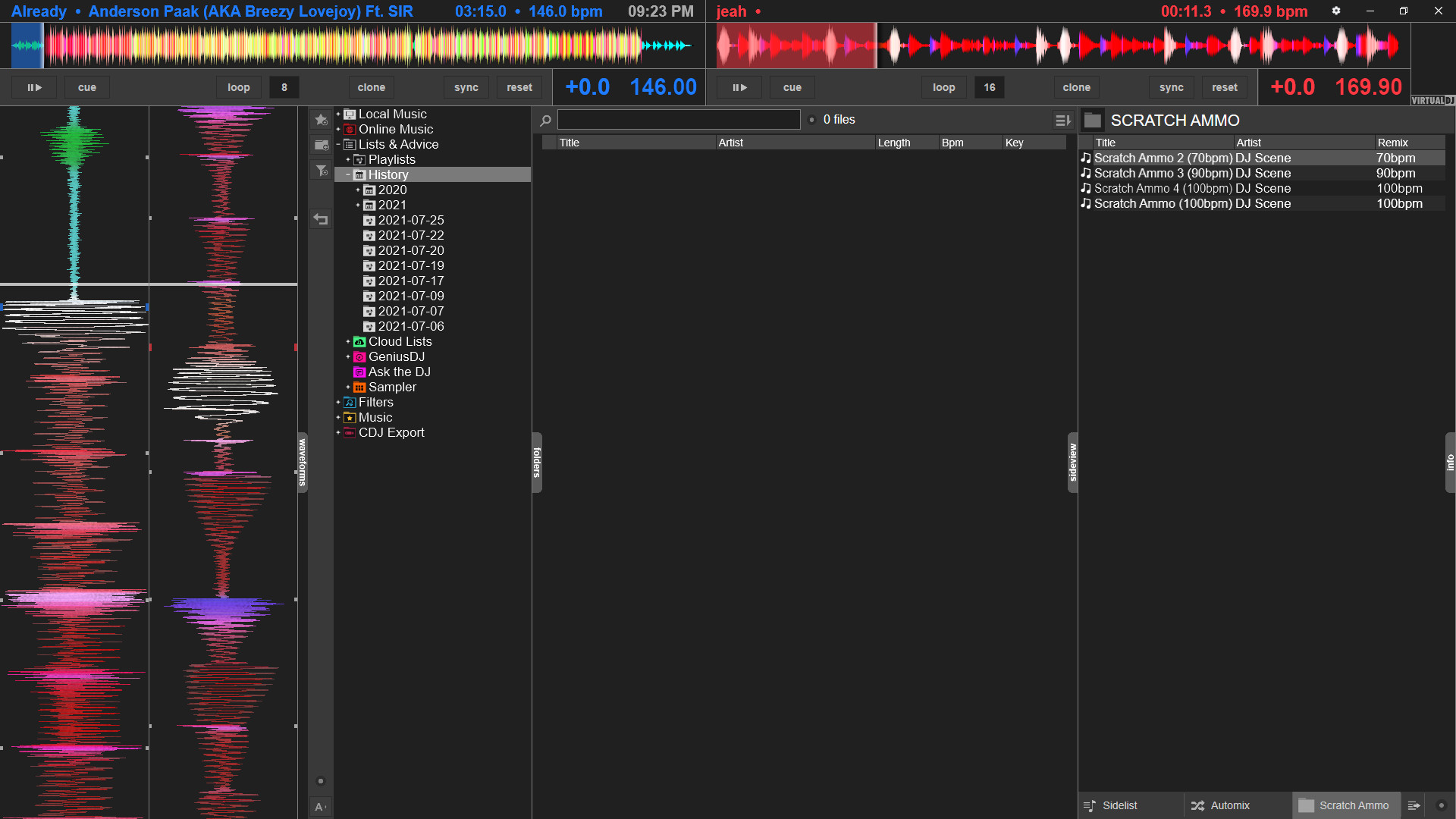Click in the search input field
The width and height of the screenshot is (1456, 819).
pyautogui.click(x=679, y=120)
